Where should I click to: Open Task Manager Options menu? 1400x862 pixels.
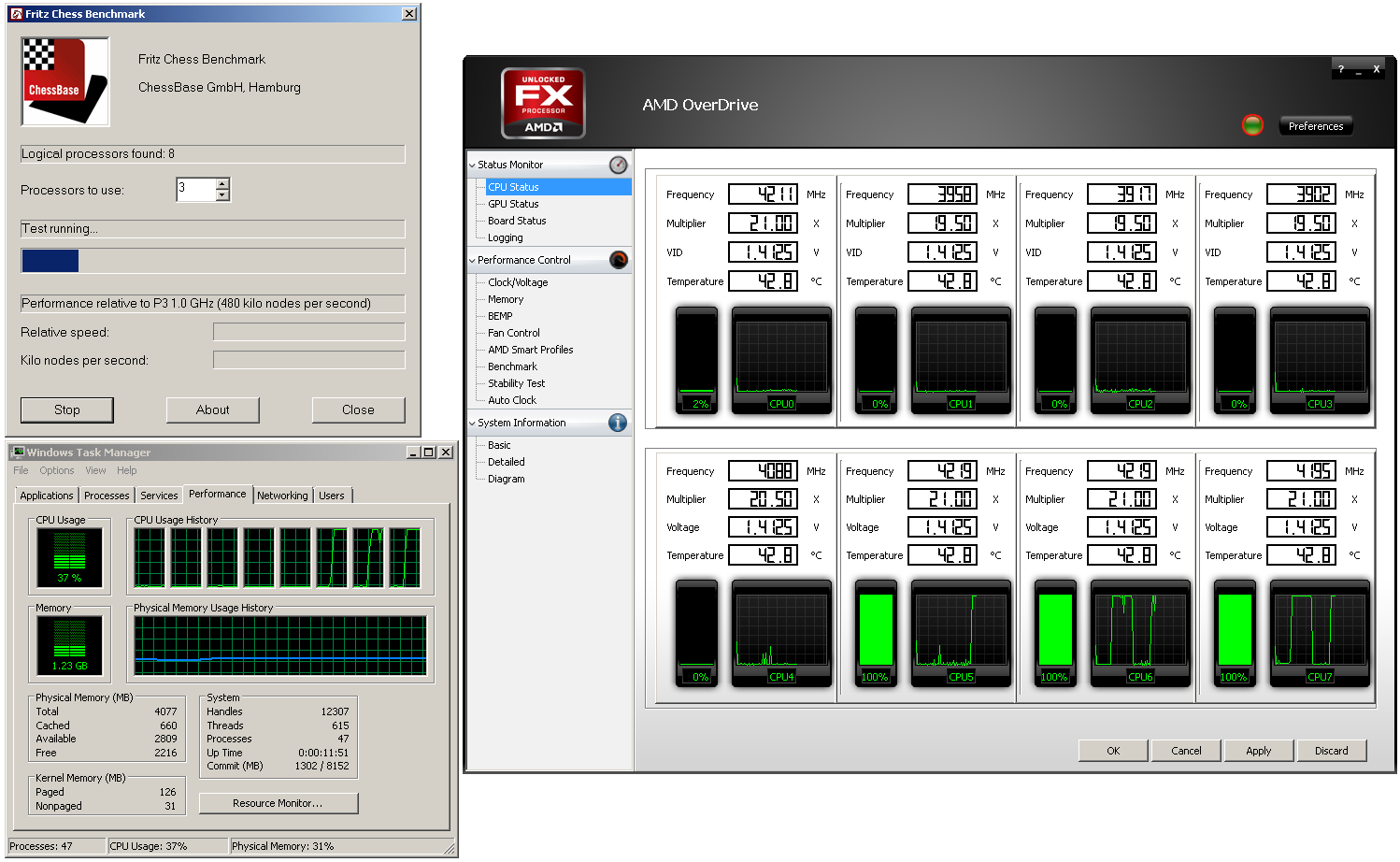click(56, 470)
